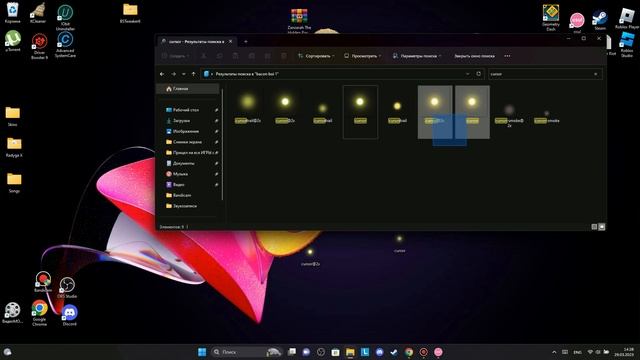Click the Explorer address bar path
The image size is (640, 360).
tap(247, 74)
